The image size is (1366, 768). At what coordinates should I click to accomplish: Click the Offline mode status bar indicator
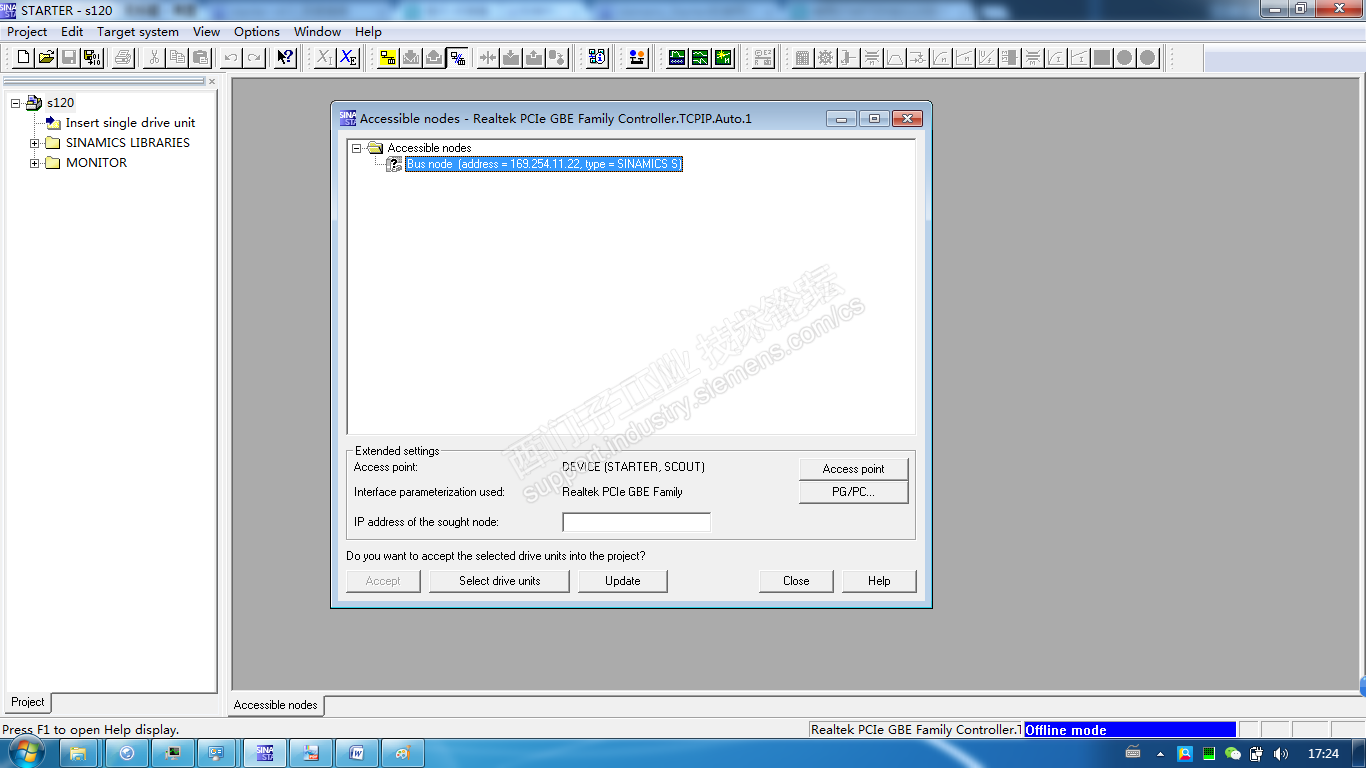click(x=1130, y=730)
